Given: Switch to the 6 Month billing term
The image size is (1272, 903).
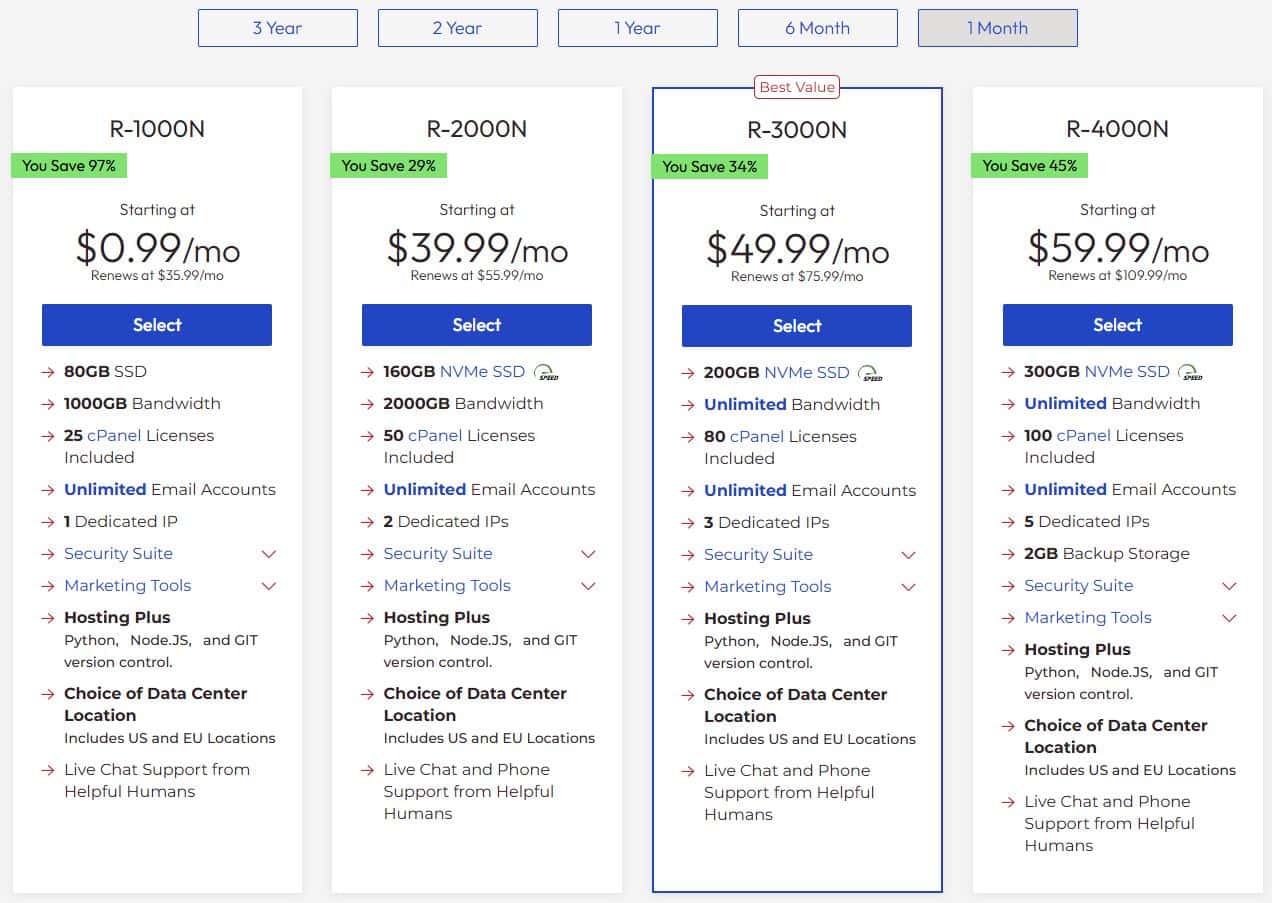Looking at the screenshot, I should pos(817,28).
